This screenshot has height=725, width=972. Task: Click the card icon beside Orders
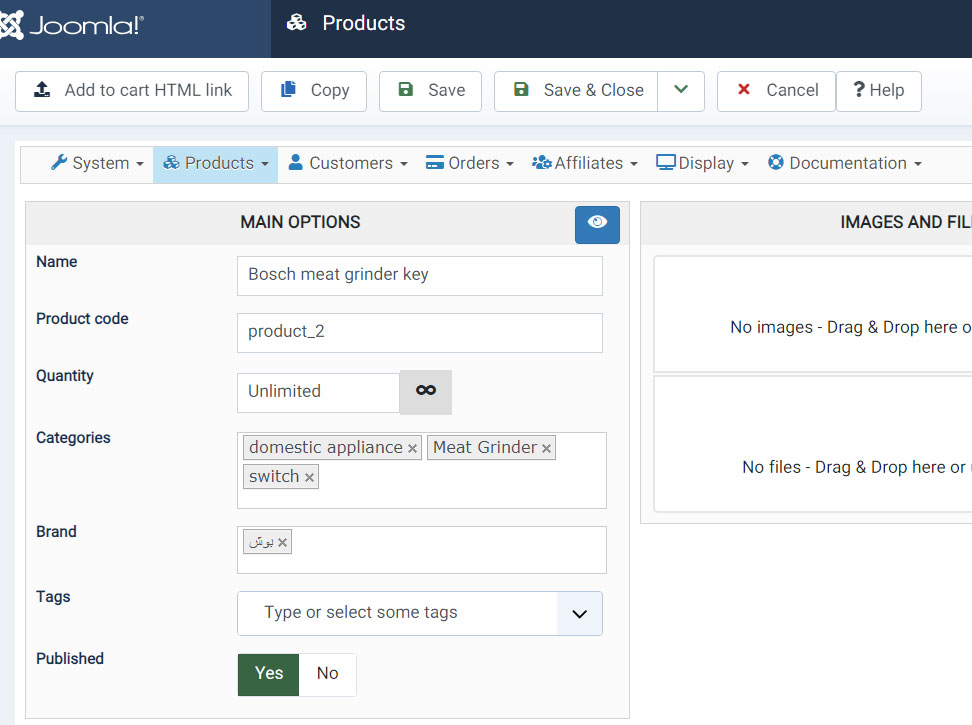coord(435,162)
